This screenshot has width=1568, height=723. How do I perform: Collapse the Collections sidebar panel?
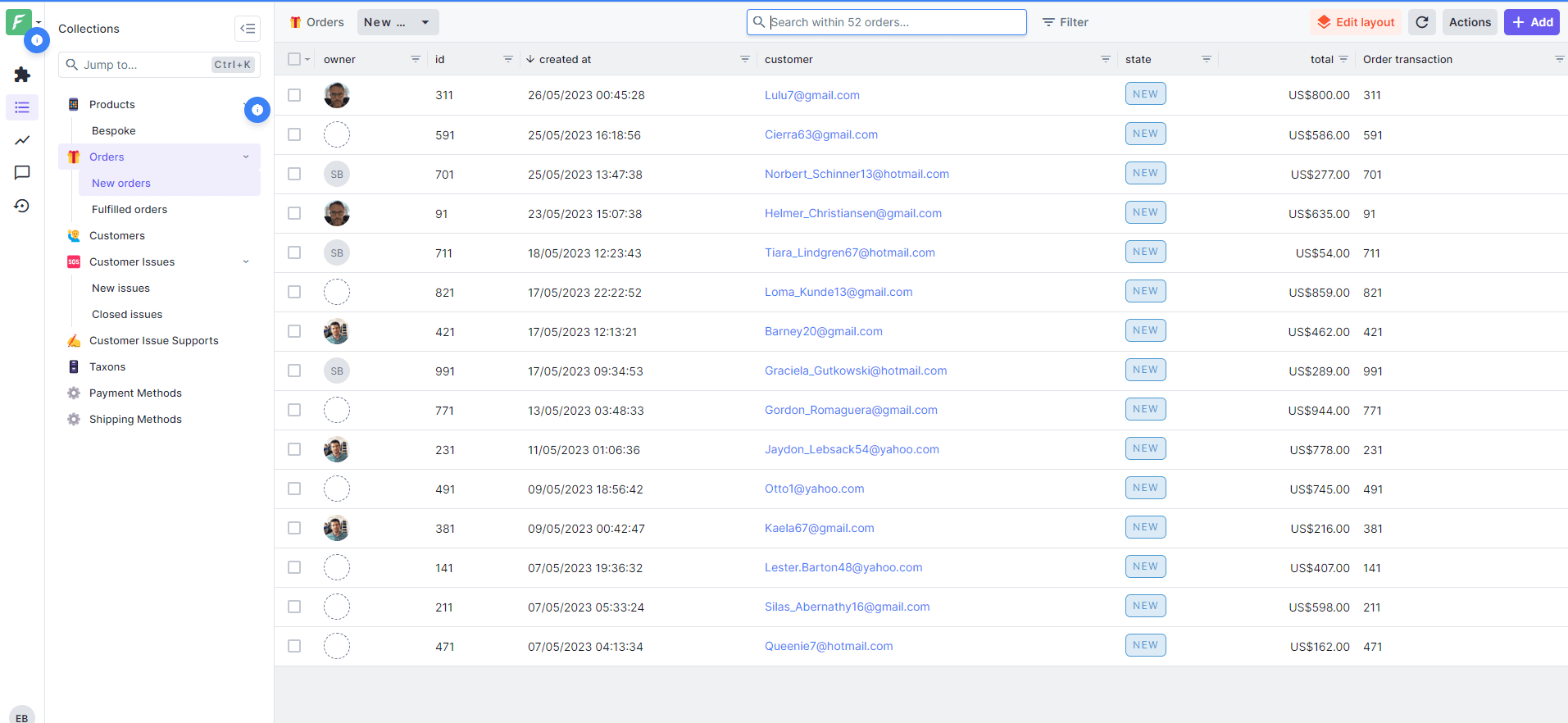(x=248, y=29)
